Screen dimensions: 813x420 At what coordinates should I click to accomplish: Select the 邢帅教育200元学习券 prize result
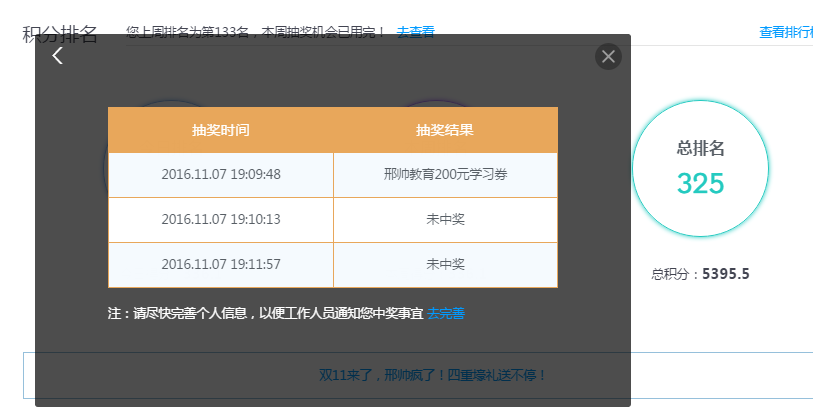click(445, 175)
